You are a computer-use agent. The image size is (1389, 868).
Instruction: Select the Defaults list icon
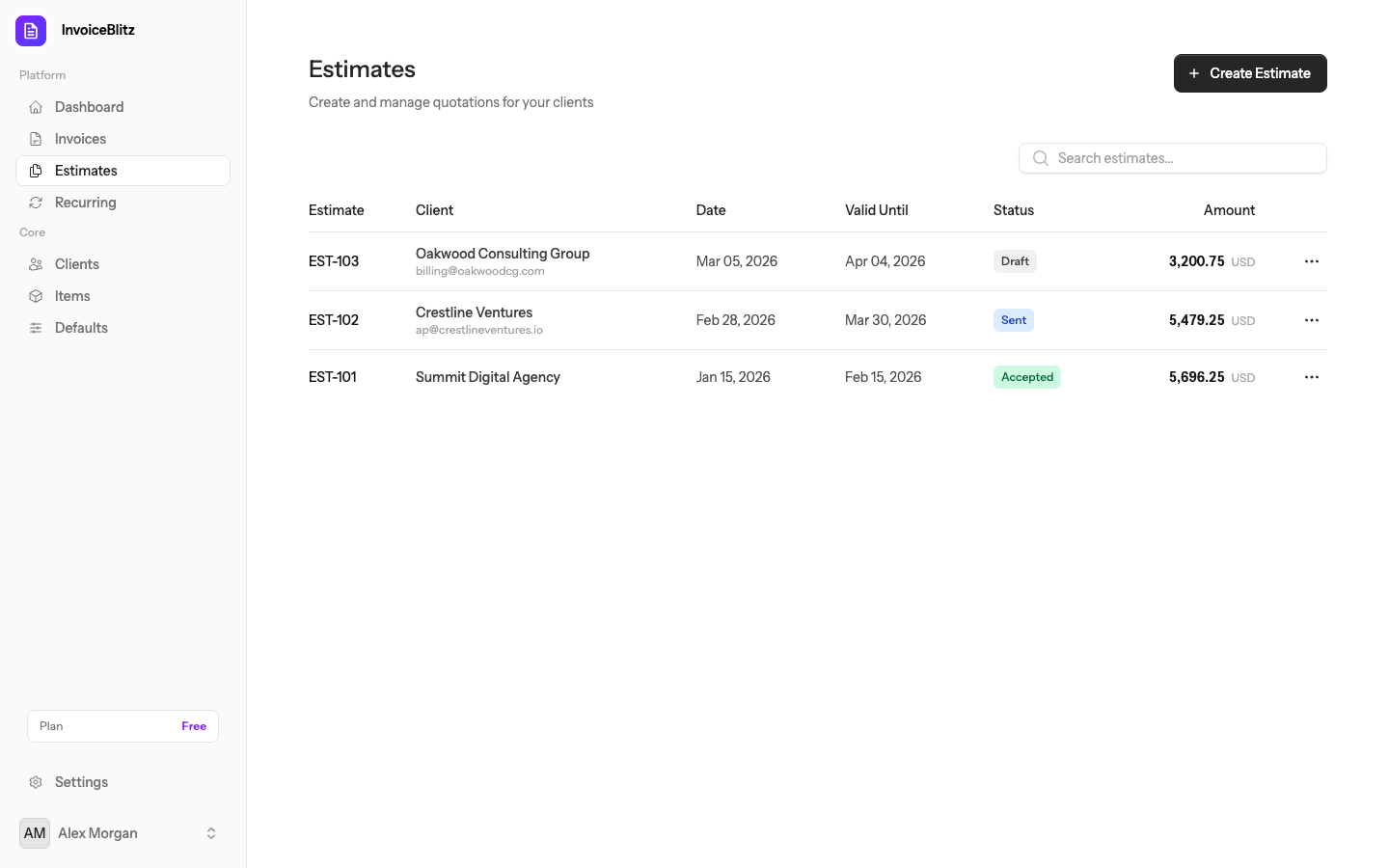[36, 327]
